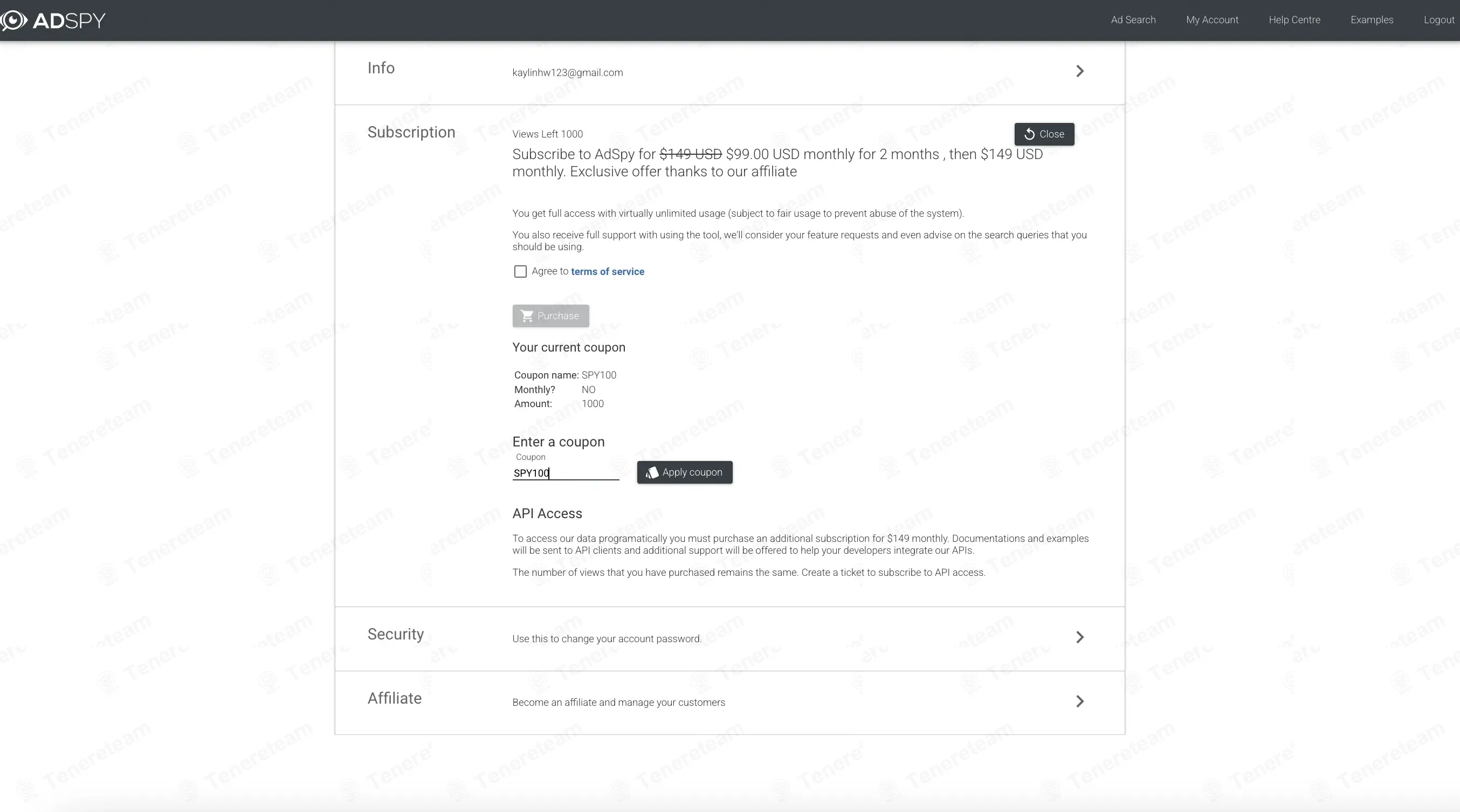Click the Enter a coupon heading

coord(558,442)
